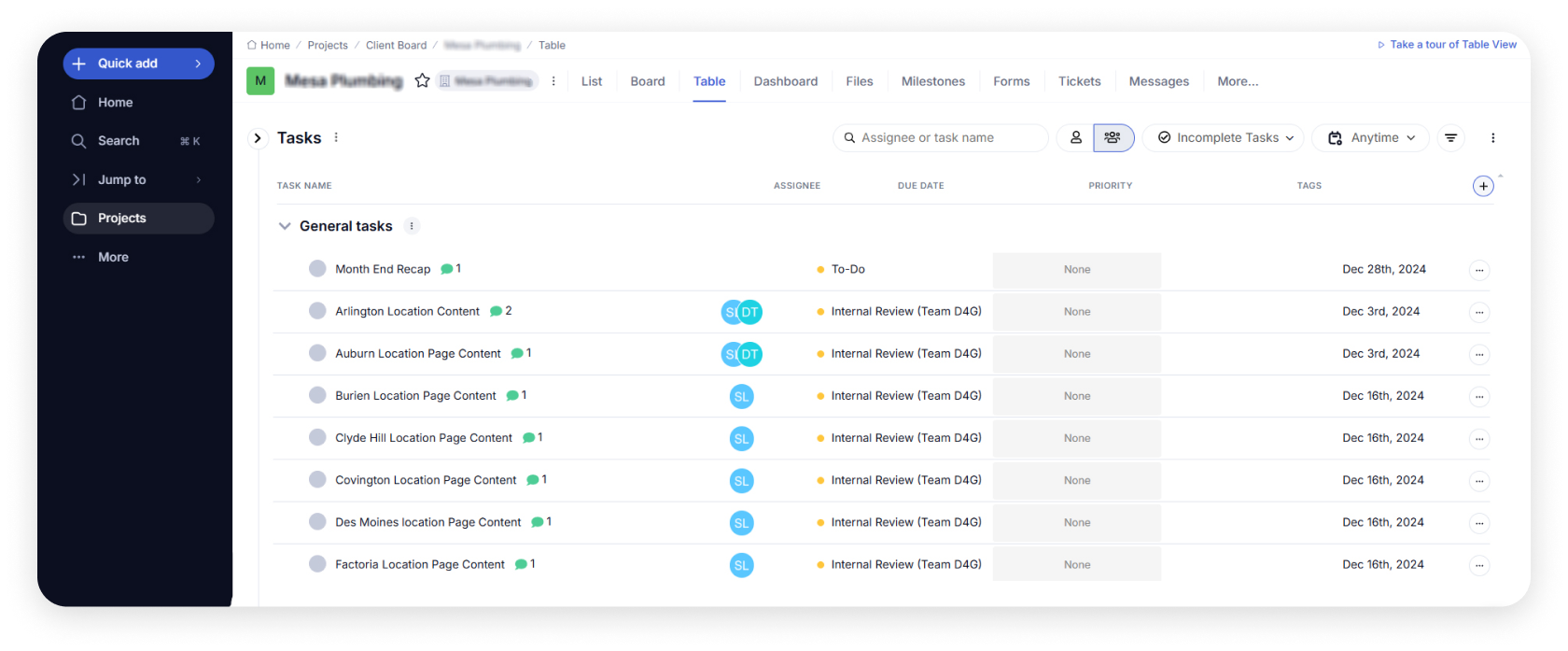1568x651 pixels.
Task: Click the Tasks header three-dot menu
Action: click(336, 138)
